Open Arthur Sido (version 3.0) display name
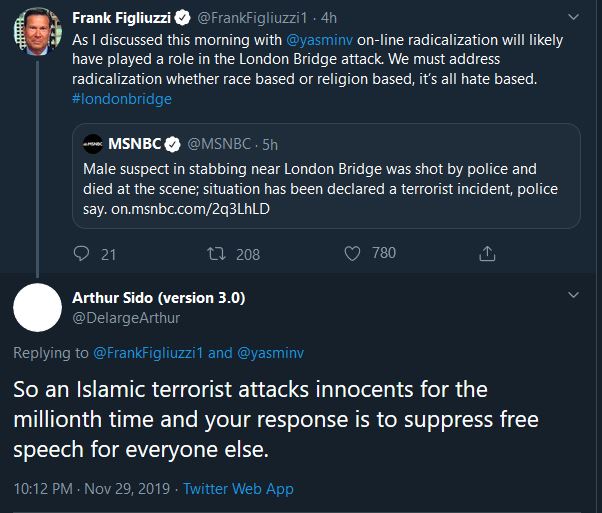The height and width of the screenshot is (513, 602). [x=158, y=297]
